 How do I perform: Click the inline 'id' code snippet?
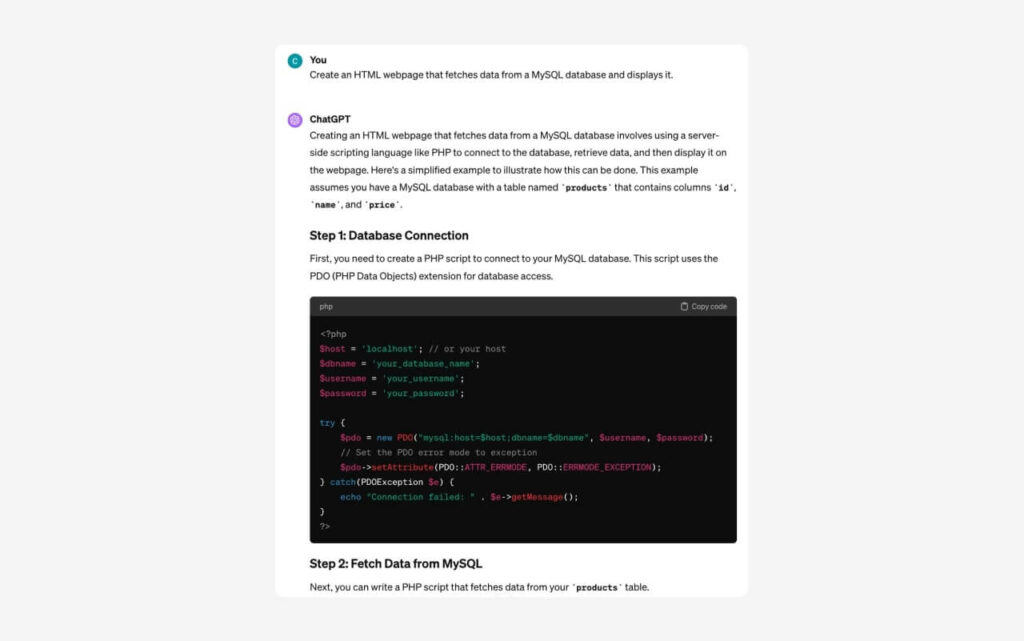point(723,188)
